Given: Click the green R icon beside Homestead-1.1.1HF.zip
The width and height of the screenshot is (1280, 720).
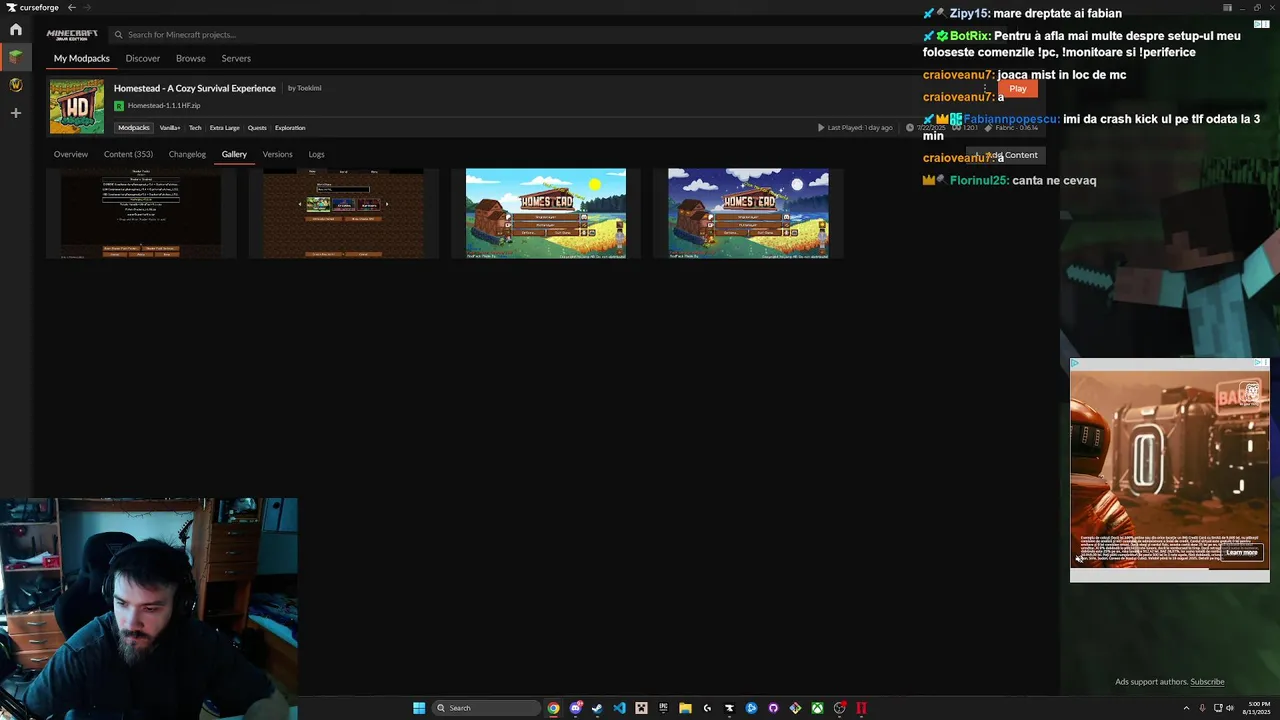Looking at the screenshot, I should pyautogui.click(x=119, y=105).
